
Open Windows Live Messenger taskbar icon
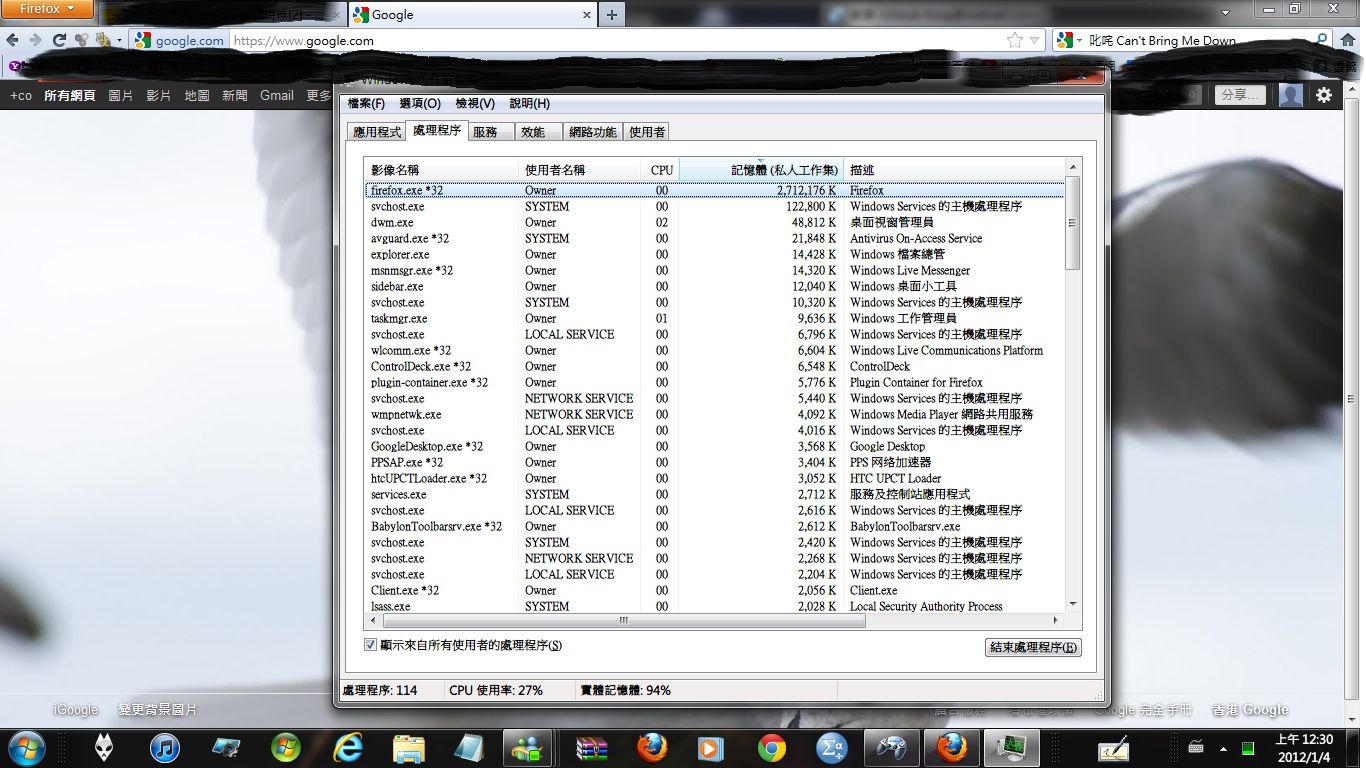[x=529, y=747]
